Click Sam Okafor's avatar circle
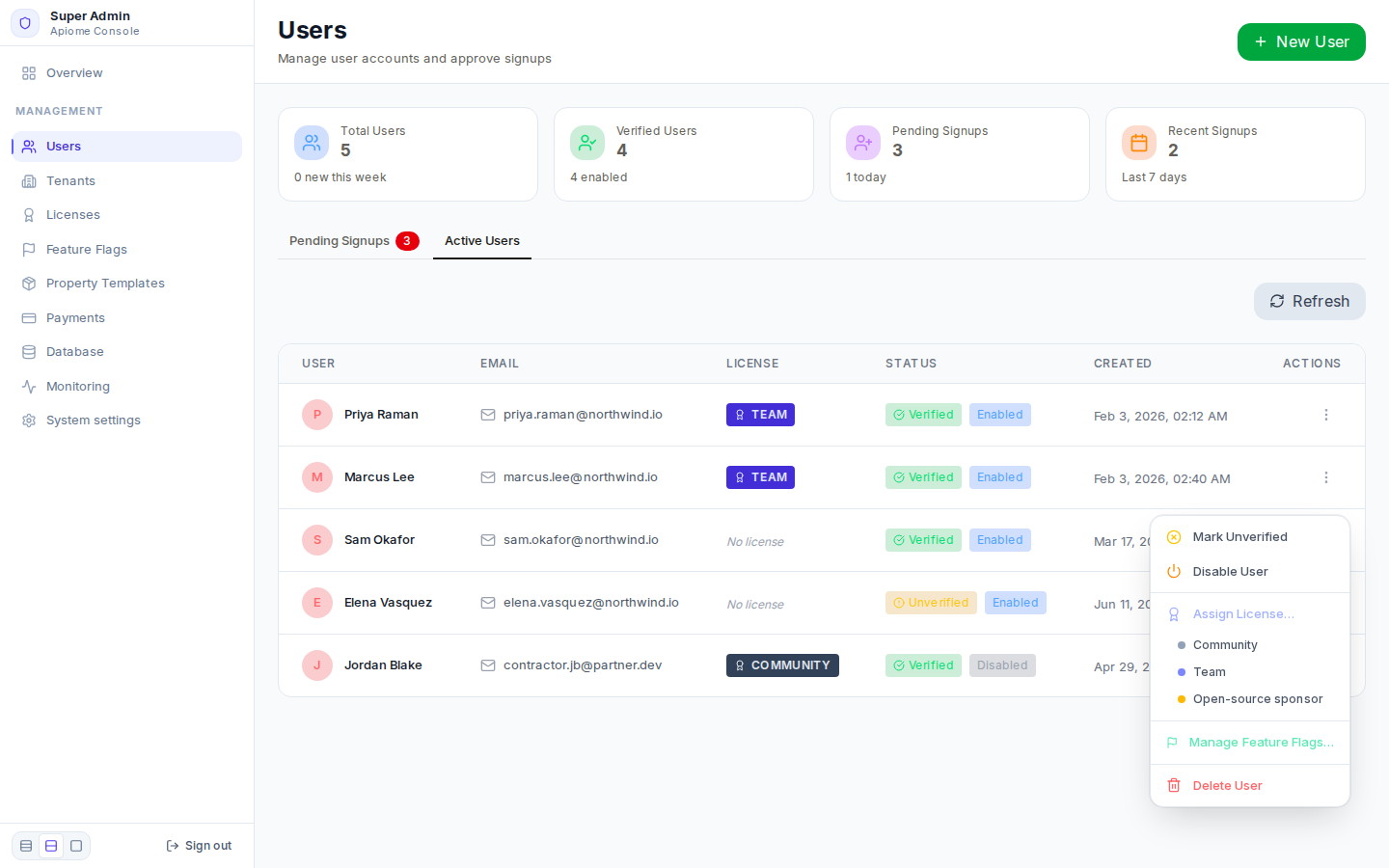The height and width of the screenshot is (868, 1389). (317, 540)
